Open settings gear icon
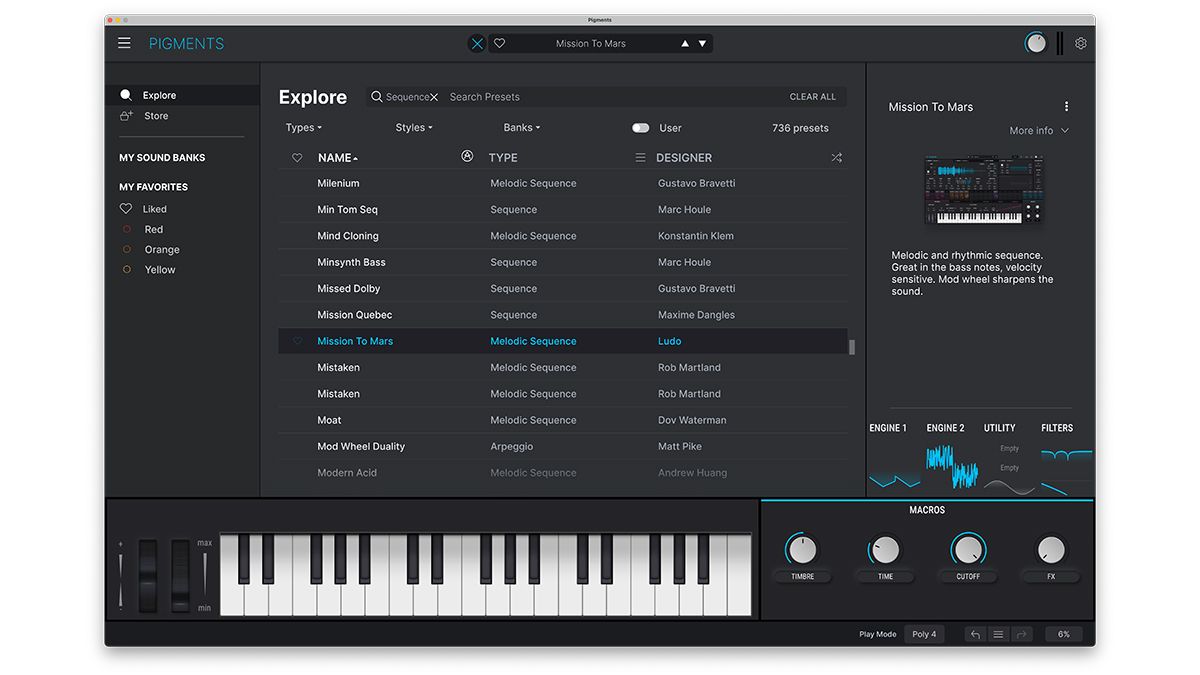1200x675 pixels. click(x=1080, y=43)
